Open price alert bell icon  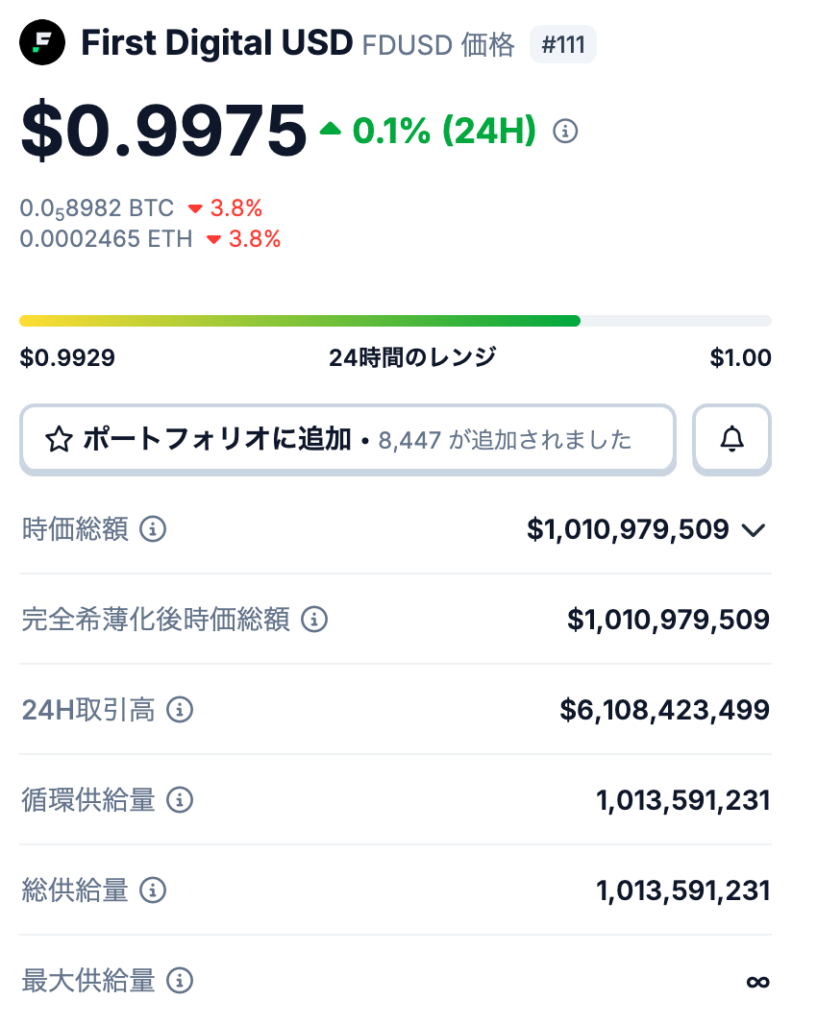(x=732, y=438)
